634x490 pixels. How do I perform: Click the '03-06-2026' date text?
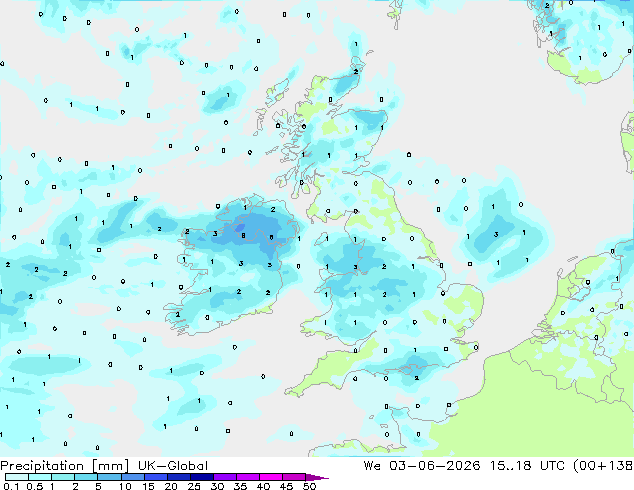(435, 466)
